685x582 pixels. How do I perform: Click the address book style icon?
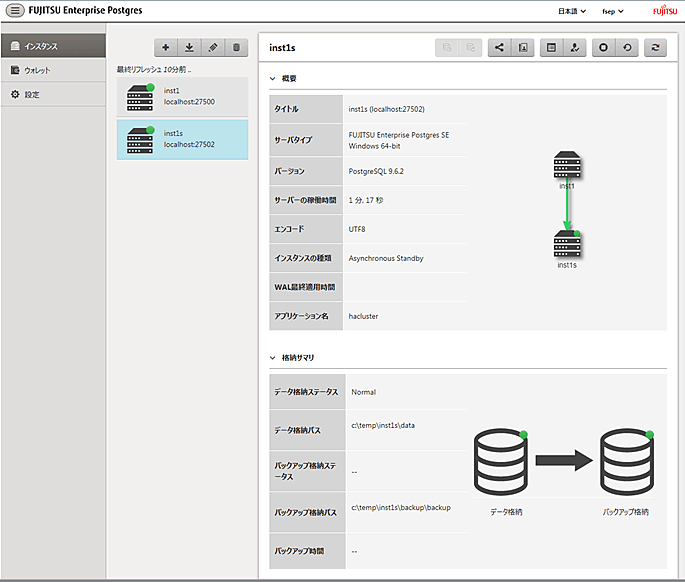(523, 47)
